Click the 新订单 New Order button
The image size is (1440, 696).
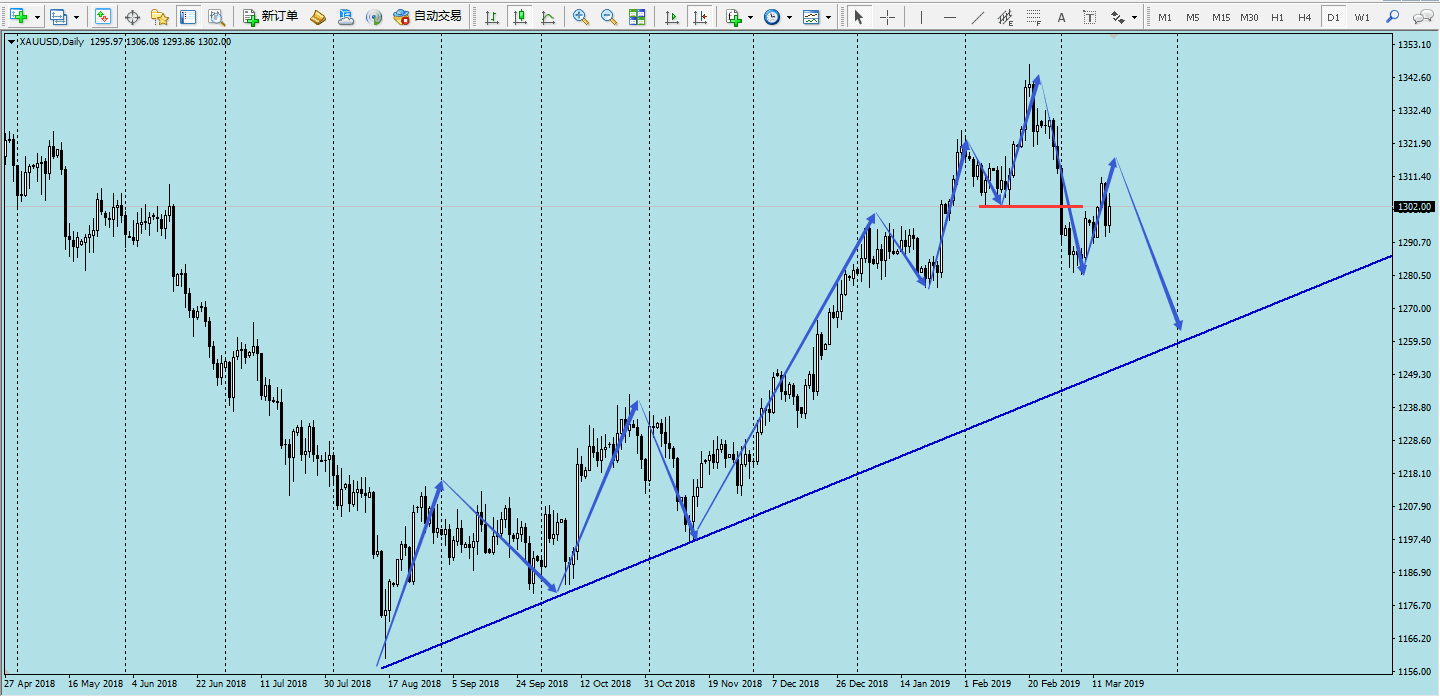click(270, 17)
